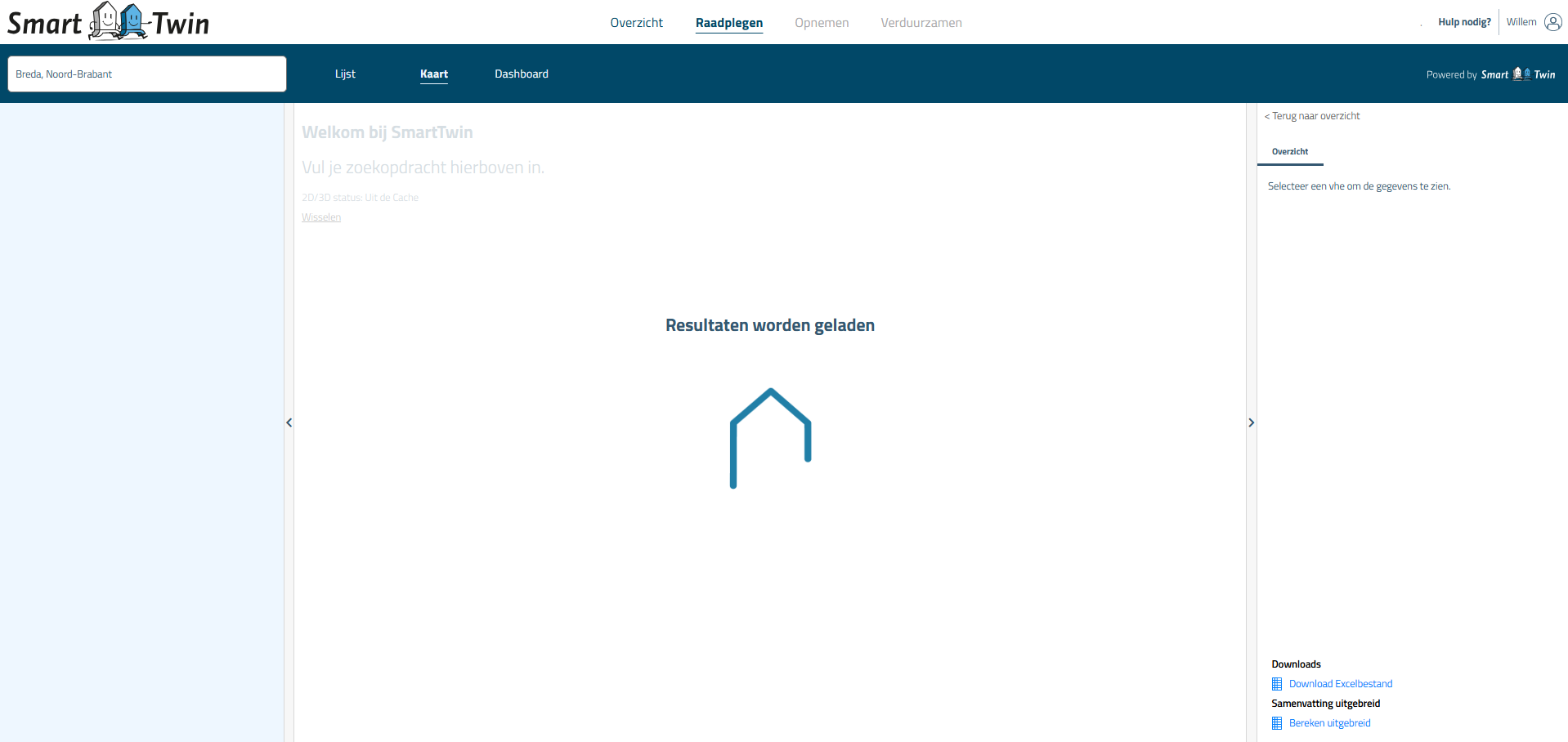Click the spreadsheet icon beside Bereken uitgebreid
1568x742 pixels.
[x=1277, y=723]
